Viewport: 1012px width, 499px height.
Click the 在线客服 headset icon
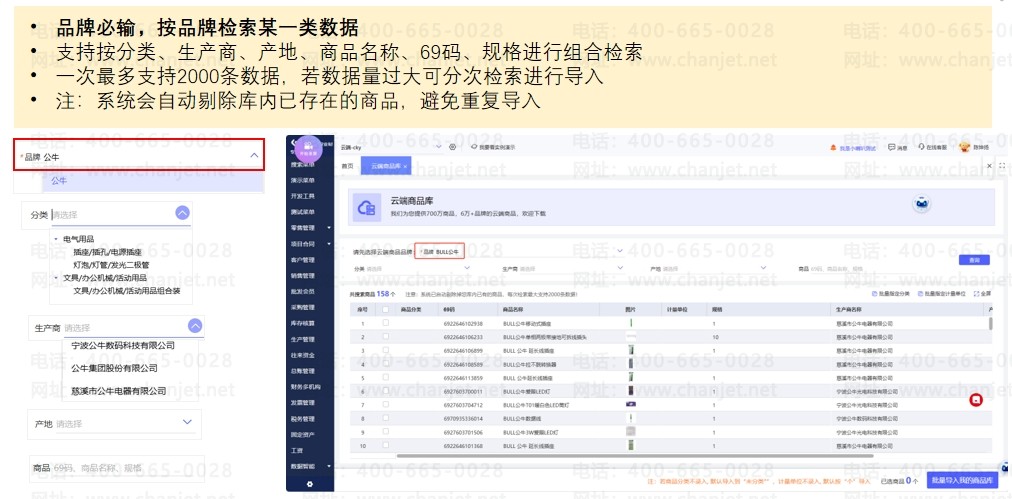click(921, 147)
